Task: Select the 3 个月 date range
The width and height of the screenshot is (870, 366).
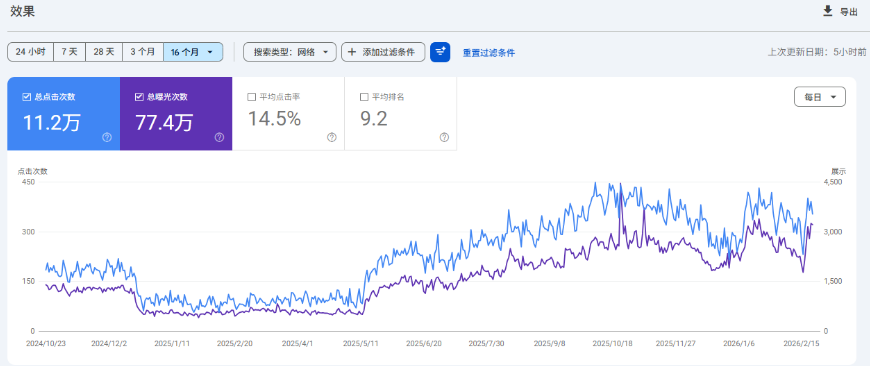Action: 143,52
